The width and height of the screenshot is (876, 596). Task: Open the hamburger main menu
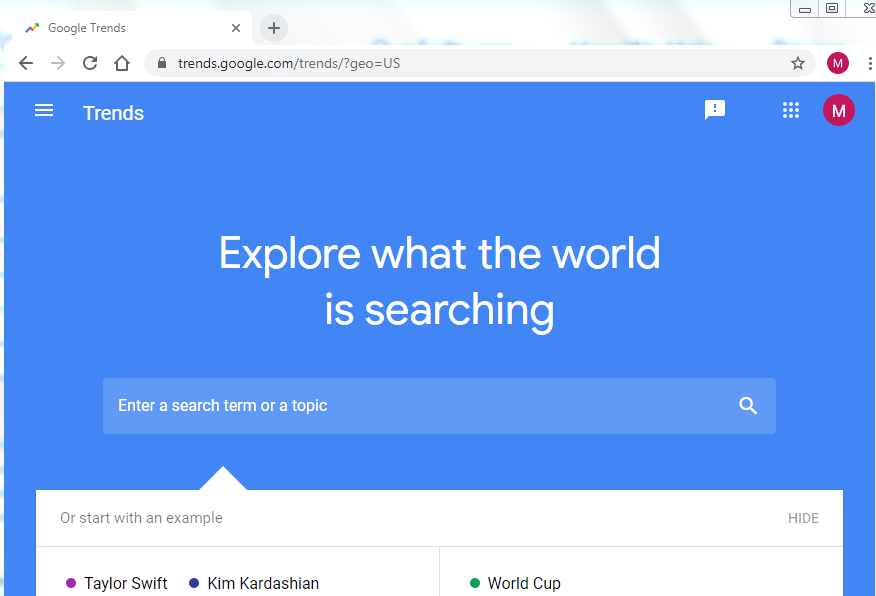[x=44, y=111]
